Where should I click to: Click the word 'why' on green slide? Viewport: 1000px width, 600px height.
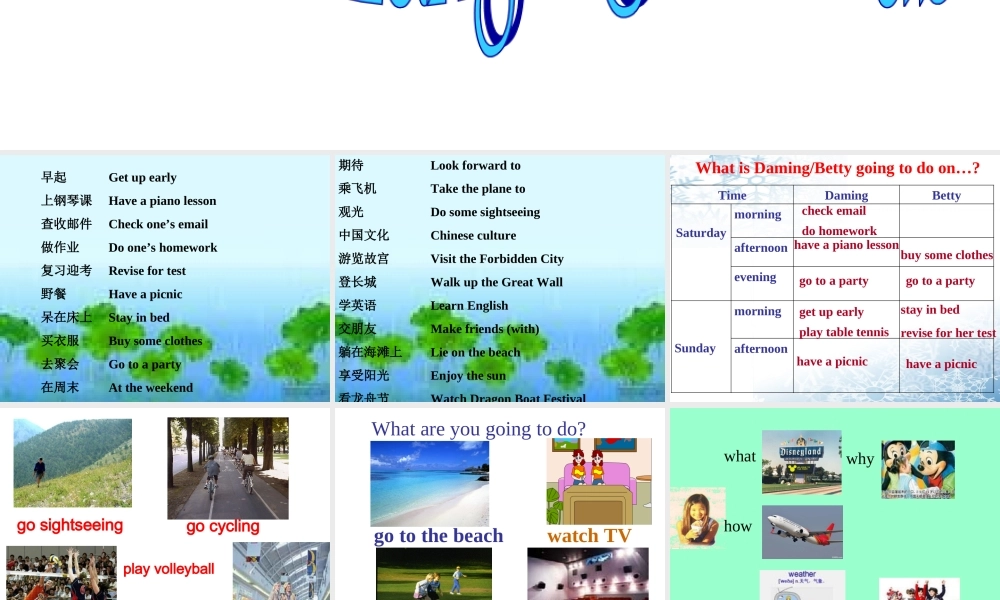point(860,459)
